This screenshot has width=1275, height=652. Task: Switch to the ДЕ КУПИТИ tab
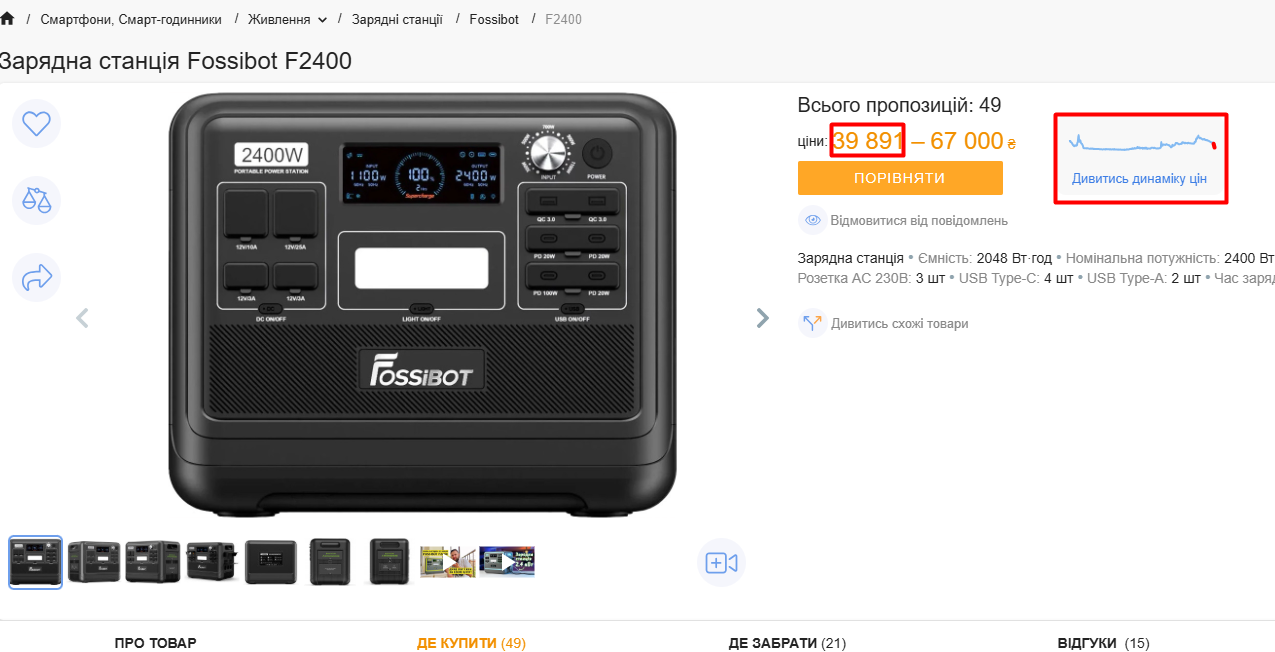click(471, 643)
